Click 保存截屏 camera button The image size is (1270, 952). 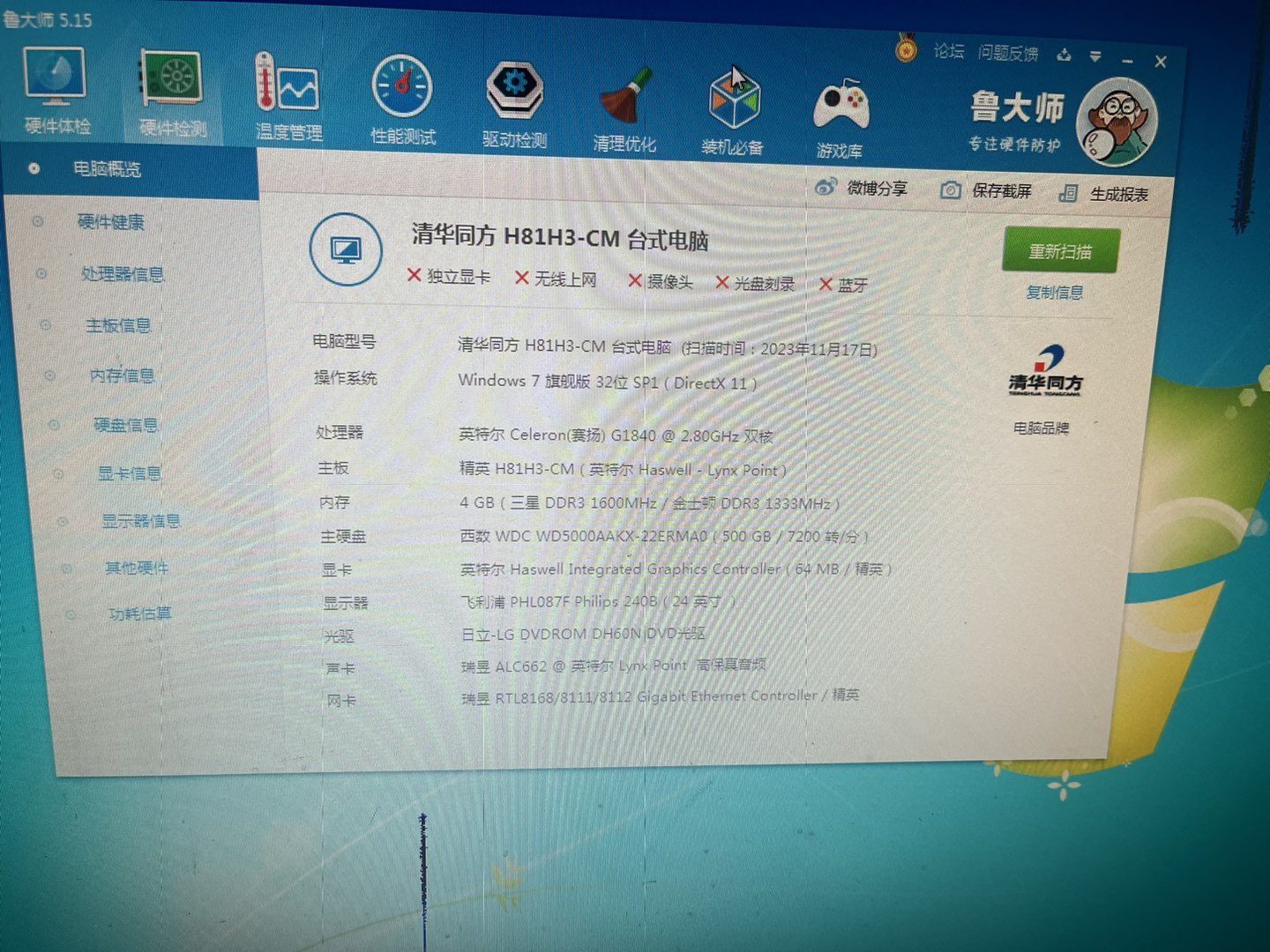(x=986, y=190)
